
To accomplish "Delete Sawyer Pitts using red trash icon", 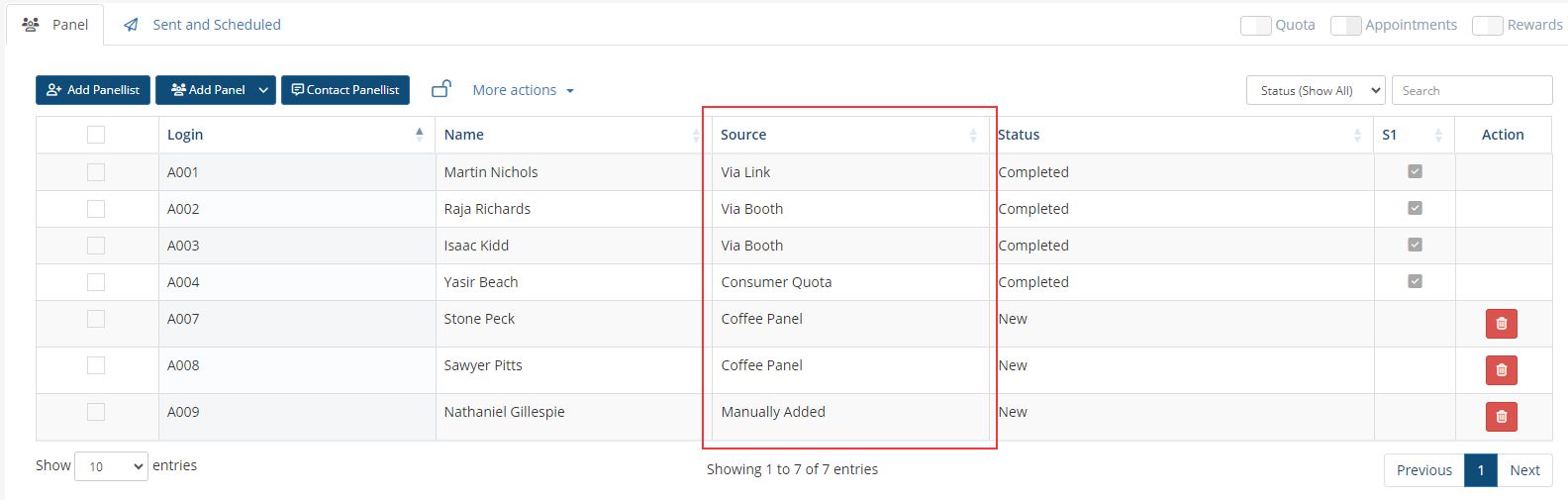I will pos(1501,370).
